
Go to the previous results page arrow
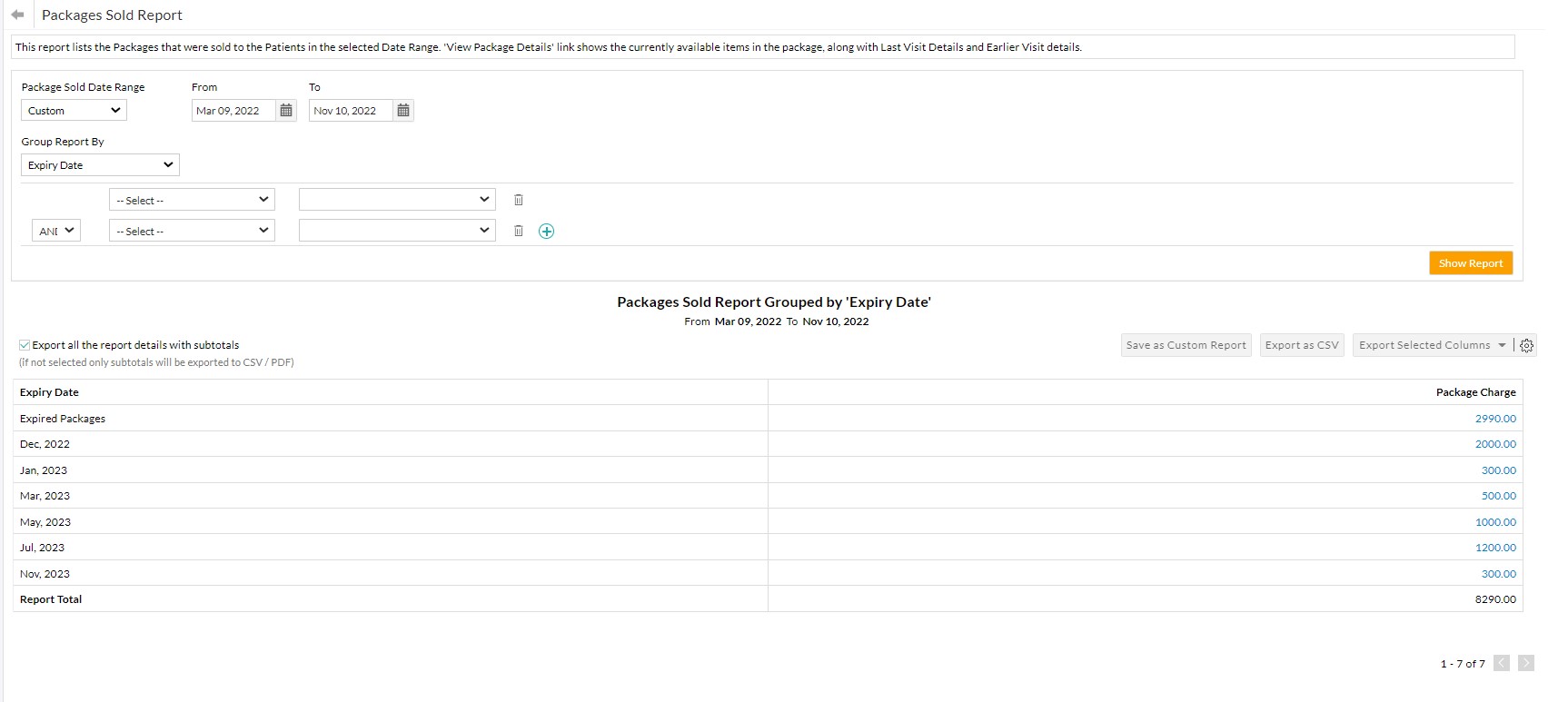(x=1502, y=664)
